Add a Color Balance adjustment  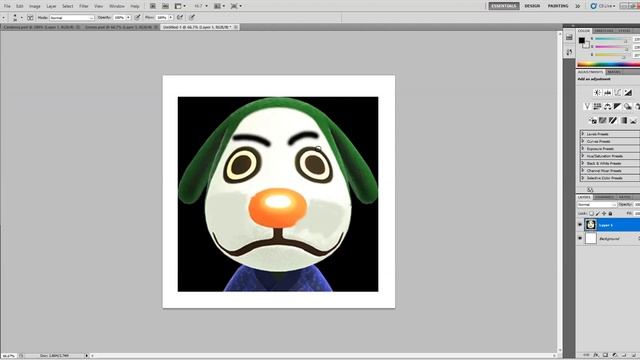607,107
